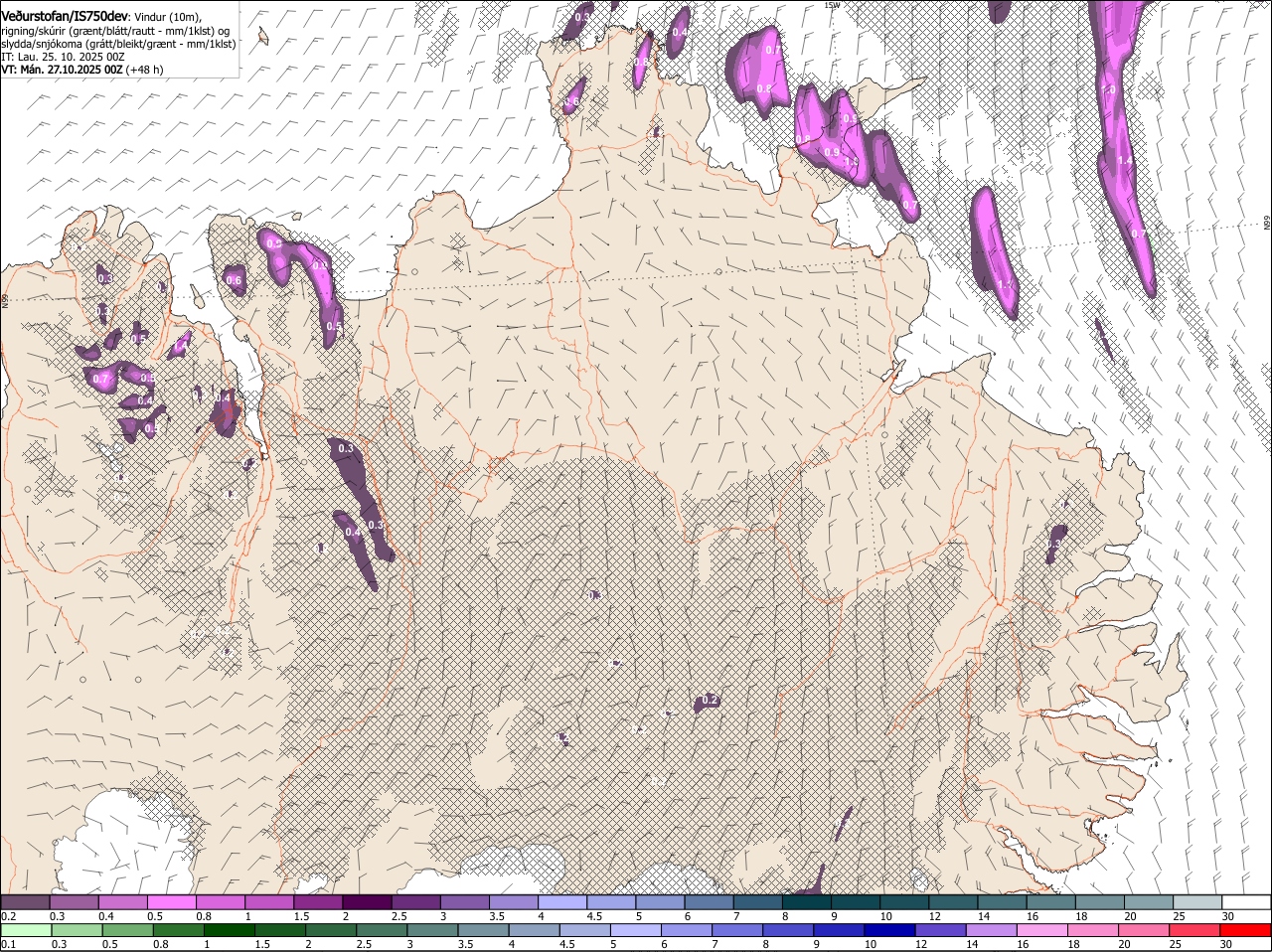Click the 'N99' latitude label on right edge
This screenshot has width=1272, height=952.
click(1267, 225)
